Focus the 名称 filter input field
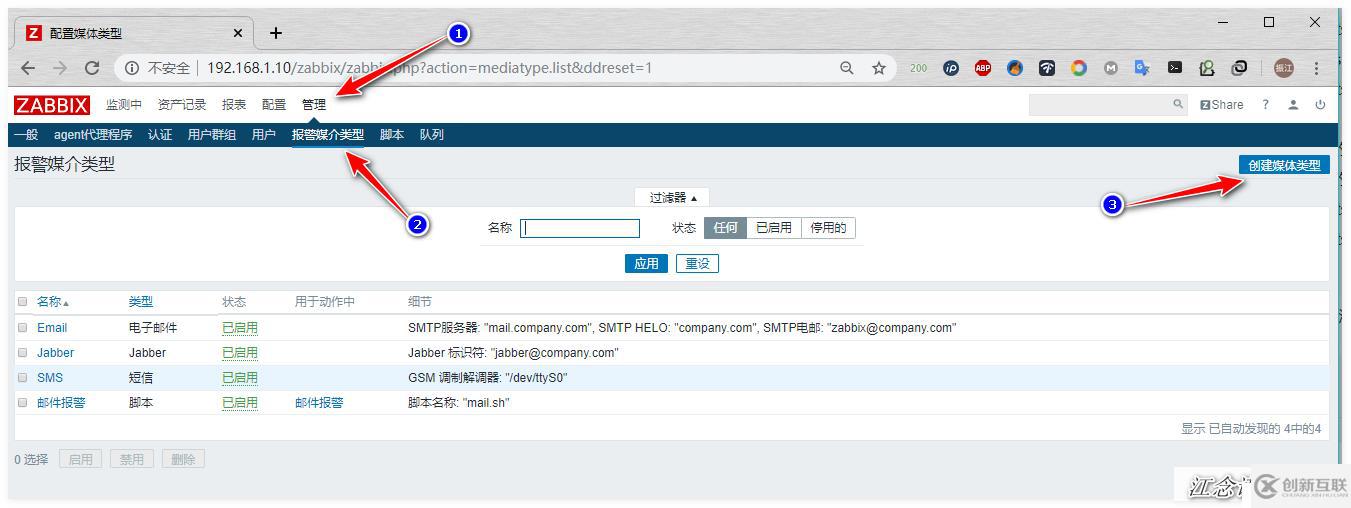Image resolution: width=1351 pixels, height=508 pixels. 580,228
